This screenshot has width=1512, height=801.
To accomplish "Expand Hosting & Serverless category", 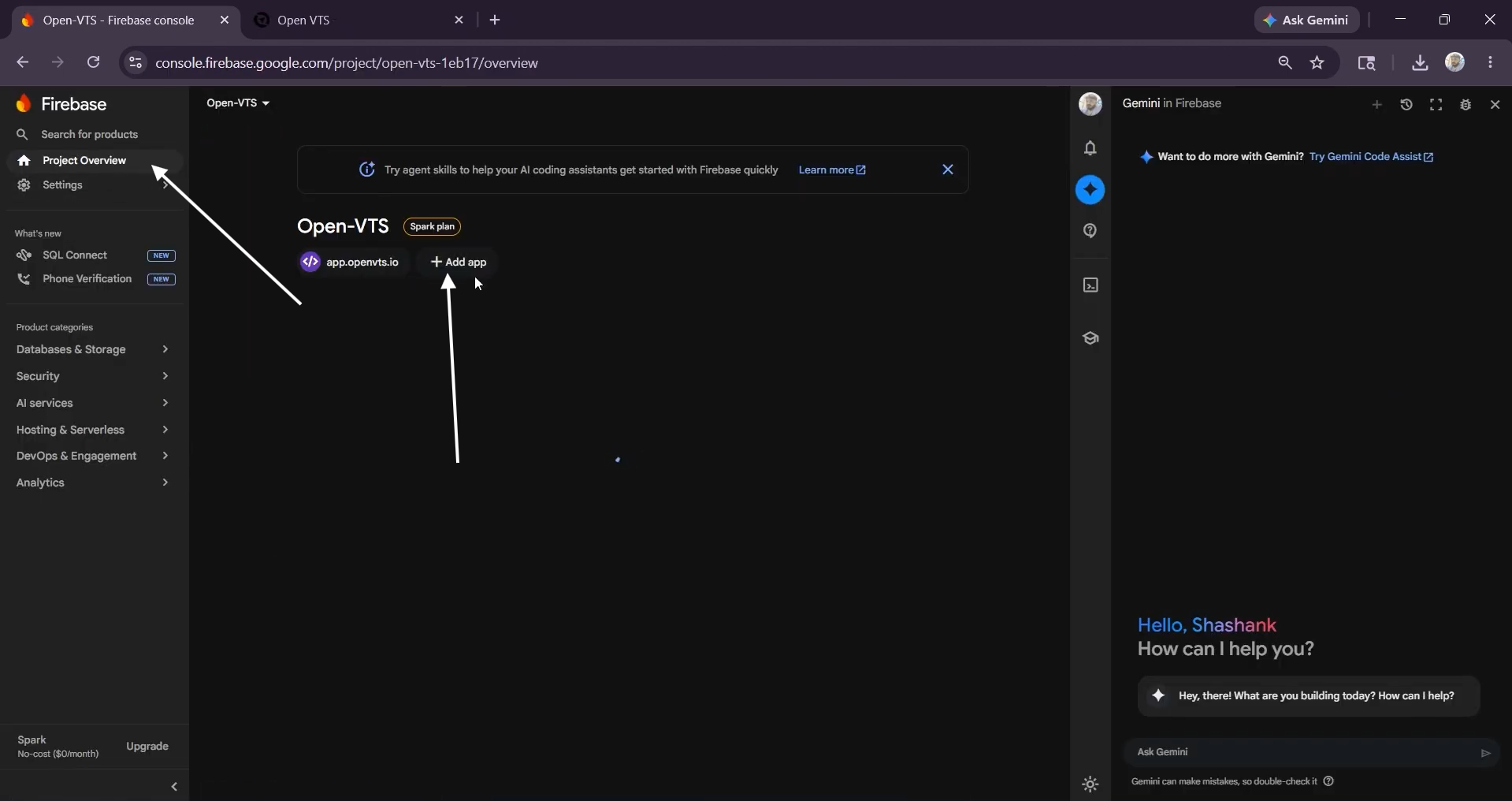I will [x=93, y=430].
